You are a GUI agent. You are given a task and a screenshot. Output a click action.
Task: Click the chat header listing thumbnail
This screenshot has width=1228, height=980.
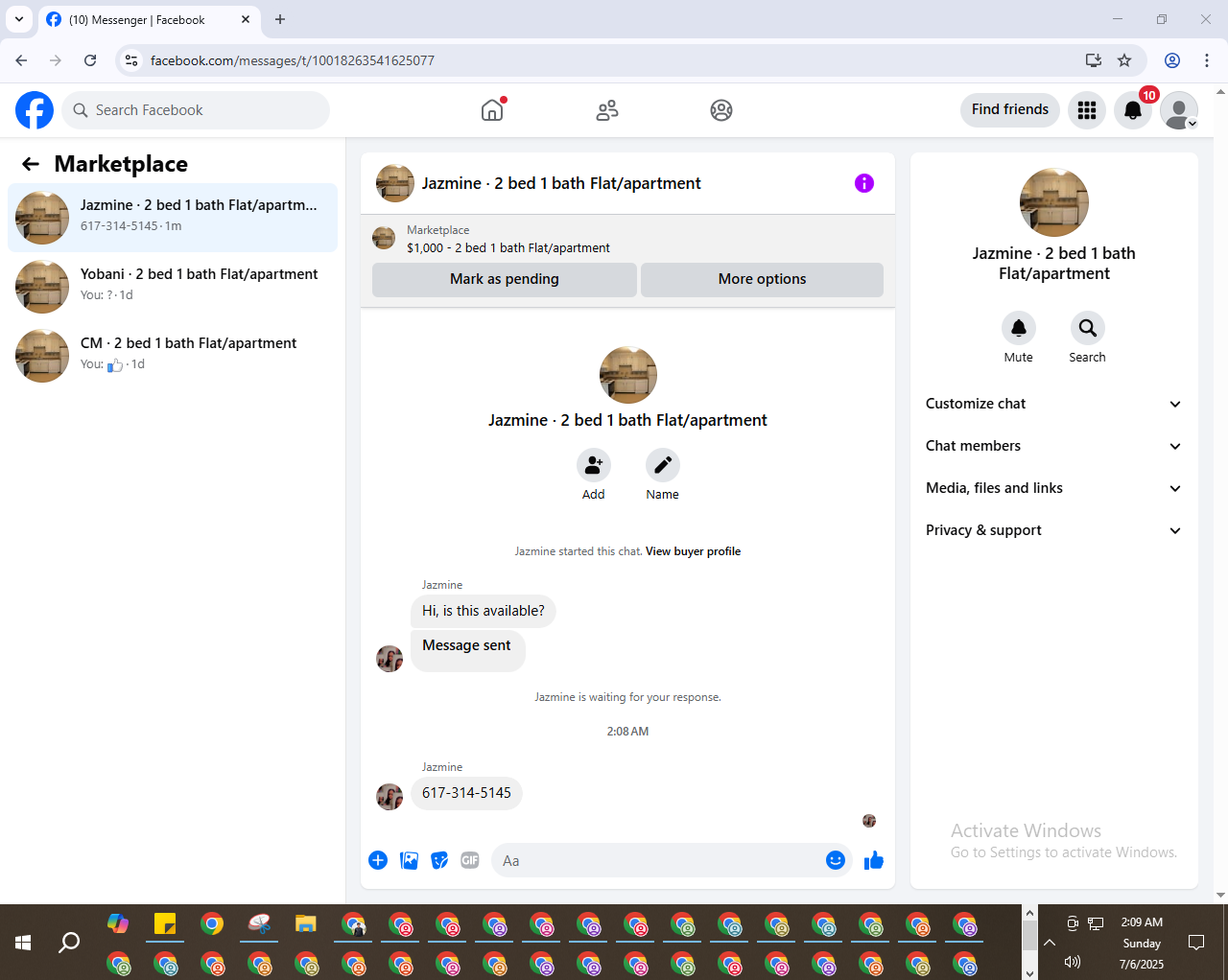pyautogui.click(x=395, y=183)
